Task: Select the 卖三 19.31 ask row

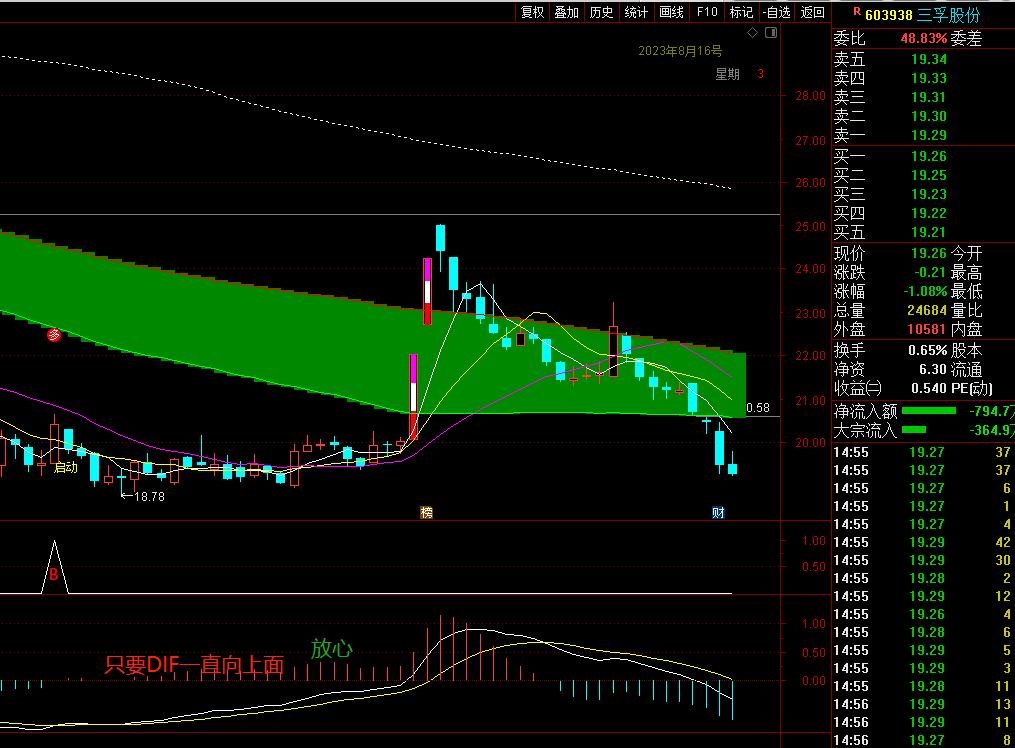Action: click(923, 98)
